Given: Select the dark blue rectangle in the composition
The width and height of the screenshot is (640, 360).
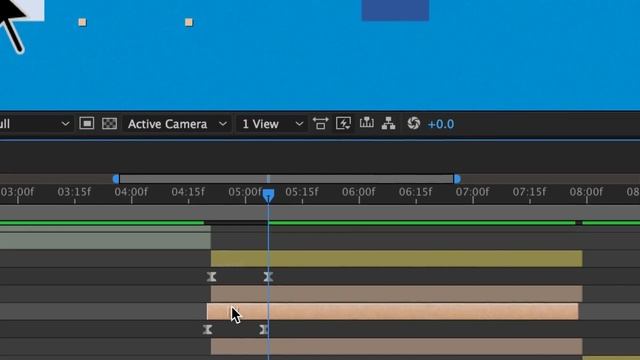Looking at the screenshot, I should (395, 10).
